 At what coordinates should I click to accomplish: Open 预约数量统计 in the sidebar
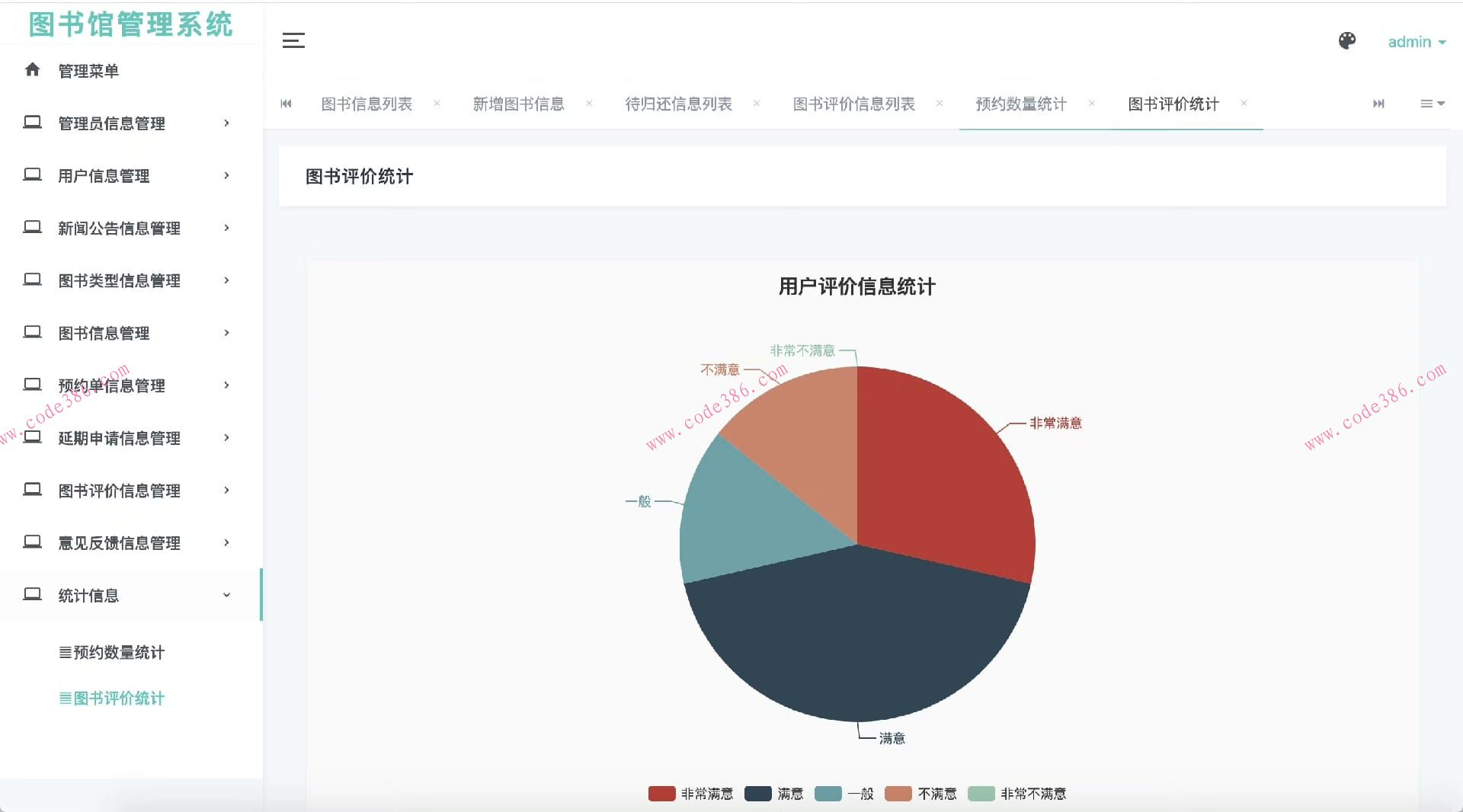coord(117,652)
